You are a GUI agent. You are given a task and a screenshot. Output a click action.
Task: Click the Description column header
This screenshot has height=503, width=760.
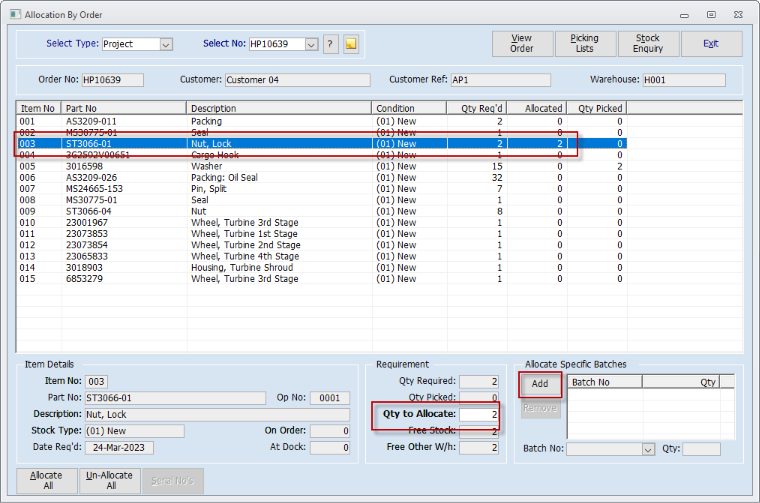(279, 108)
